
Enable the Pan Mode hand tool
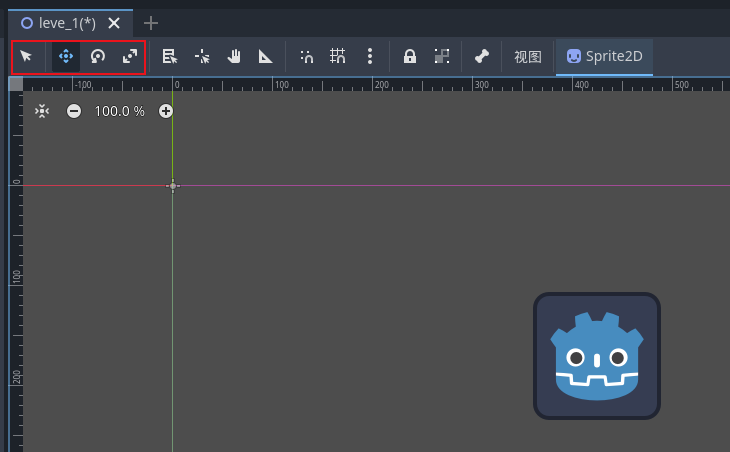(234, 57)
